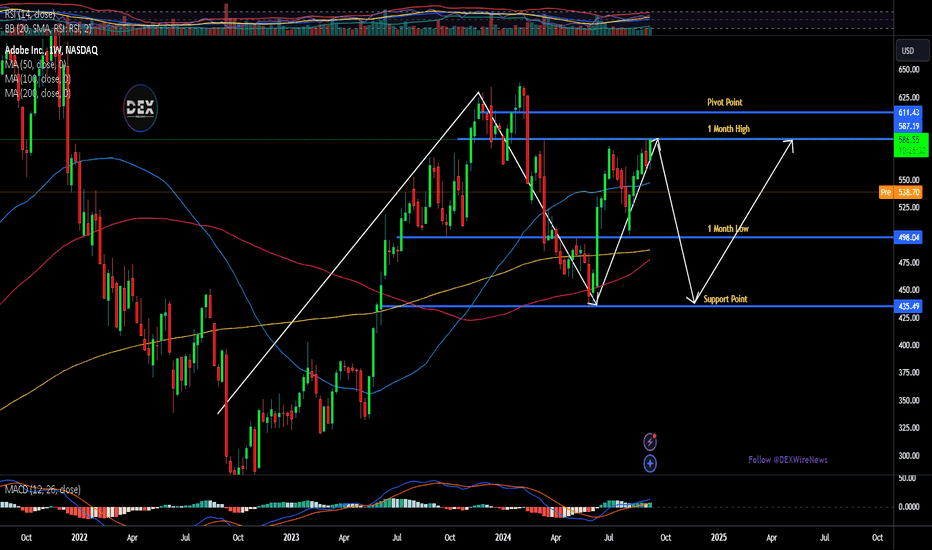Screen dimensions: 932x550
Task: Select the MA (100, close, 0) legend
Action: pyautogui.click(x=37, y=78)
